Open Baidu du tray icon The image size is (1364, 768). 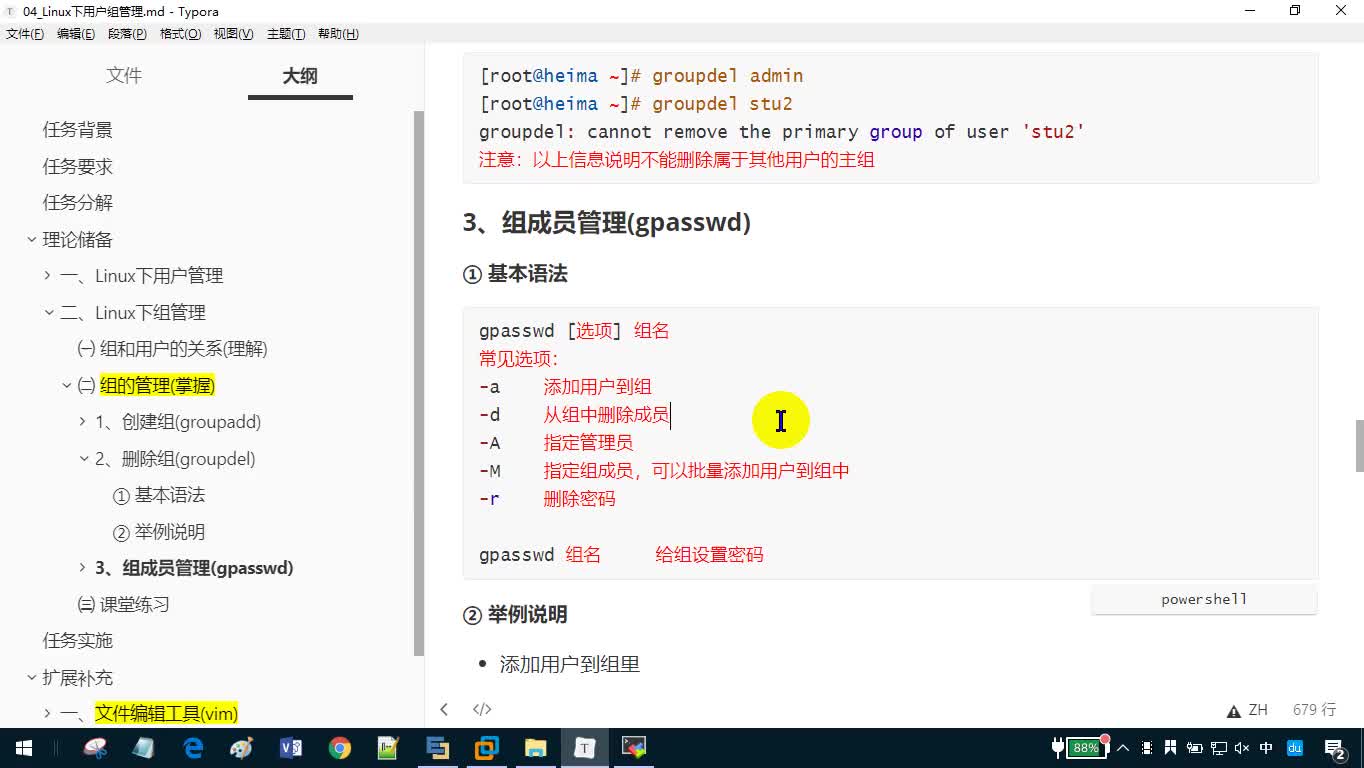pos(1294,748)
